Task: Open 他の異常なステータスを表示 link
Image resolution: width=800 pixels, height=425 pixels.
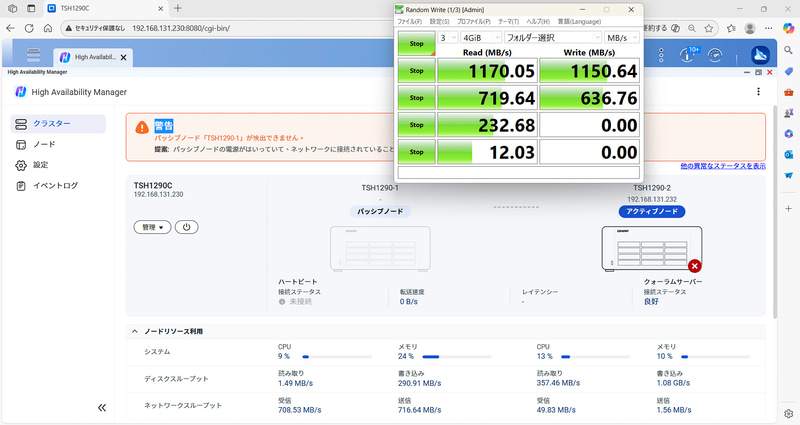Action: click(722, 166)
